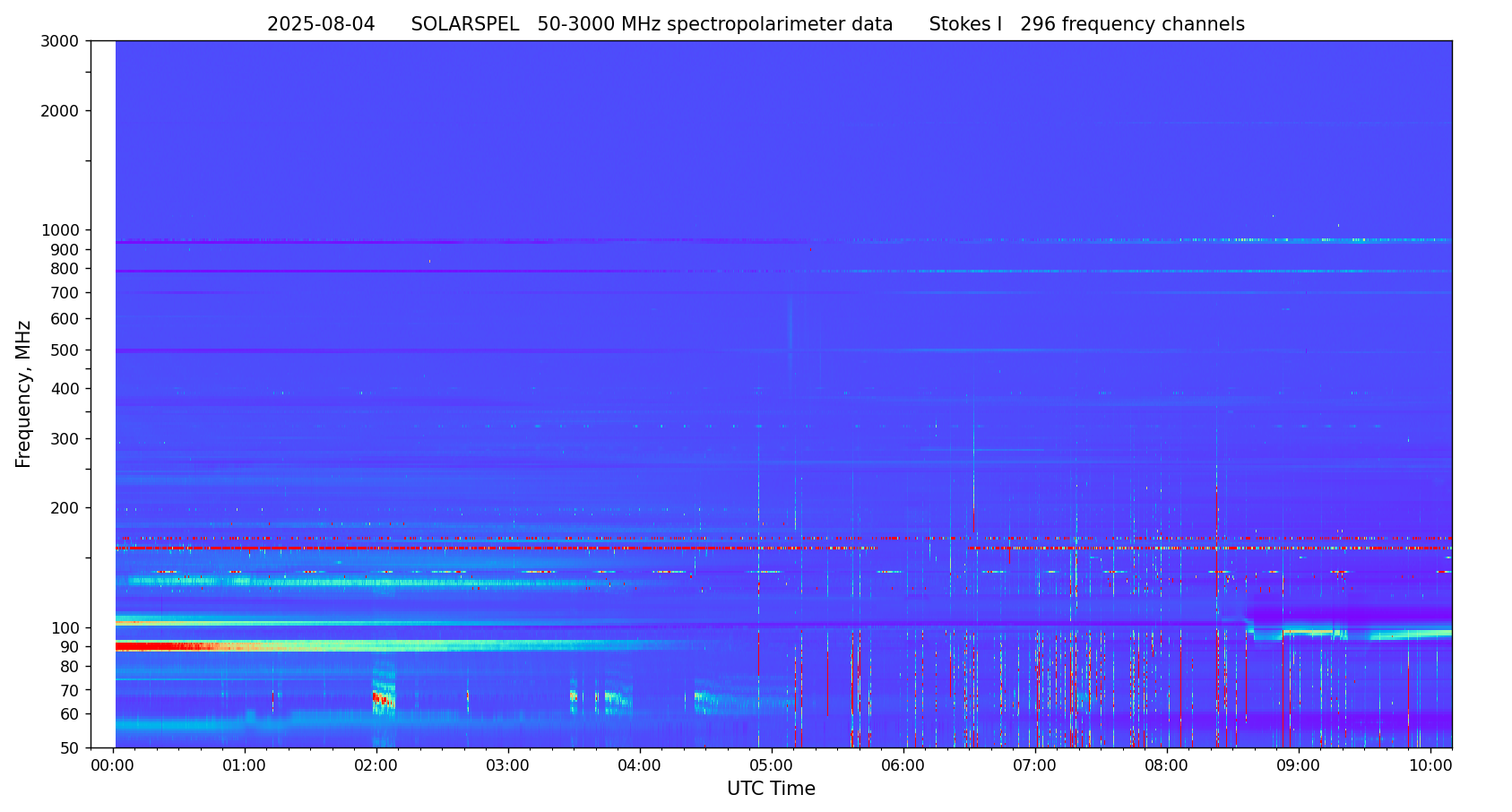This screenshot has width=1512, height=812.
Task: Select the Stokes I text in the title
Action: coord(965,25)
